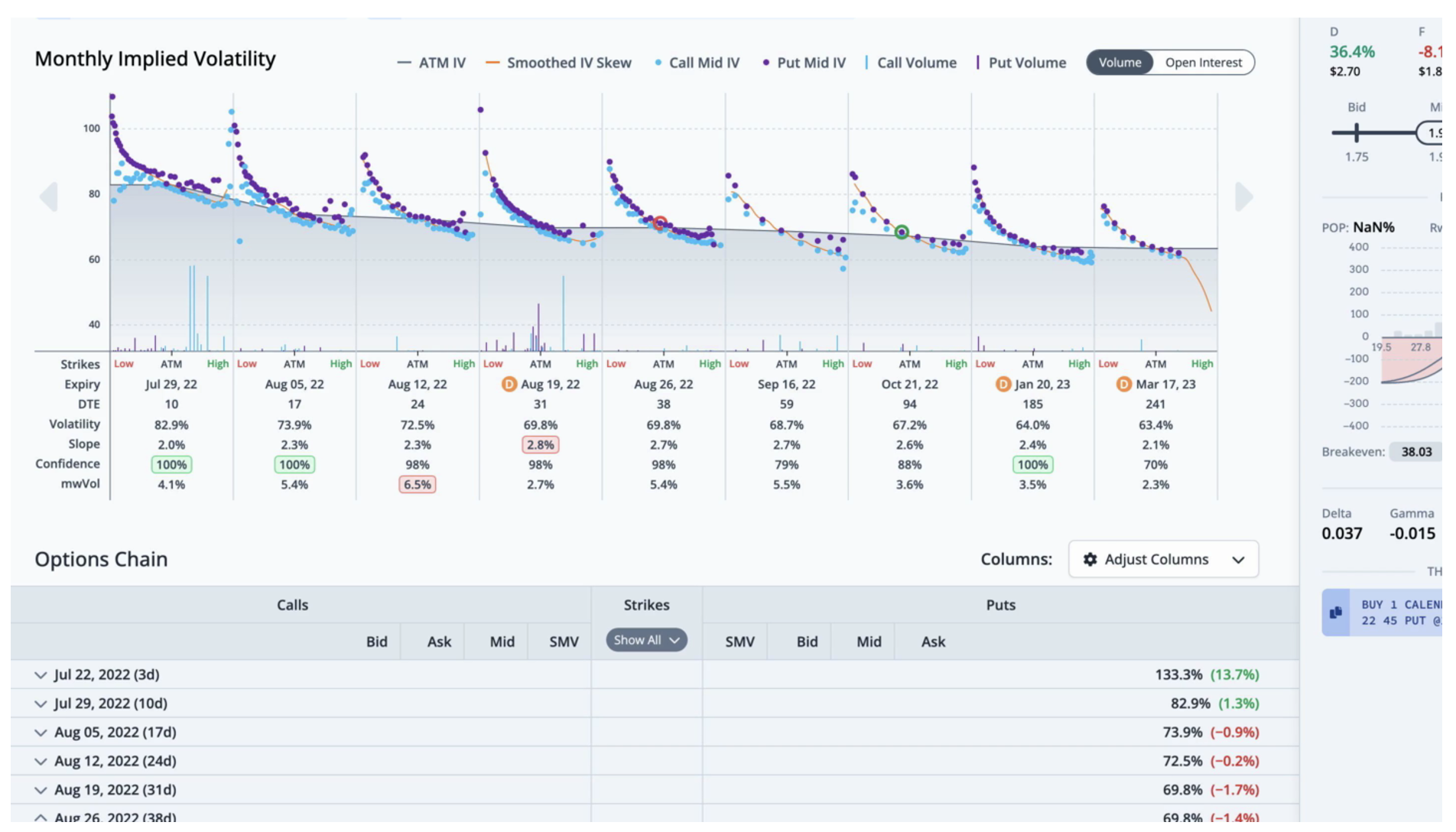The width and height of the screenshot is (1456, 832).
Task: Toggle the Put Mid IV legend series
Action: (804, 63)
